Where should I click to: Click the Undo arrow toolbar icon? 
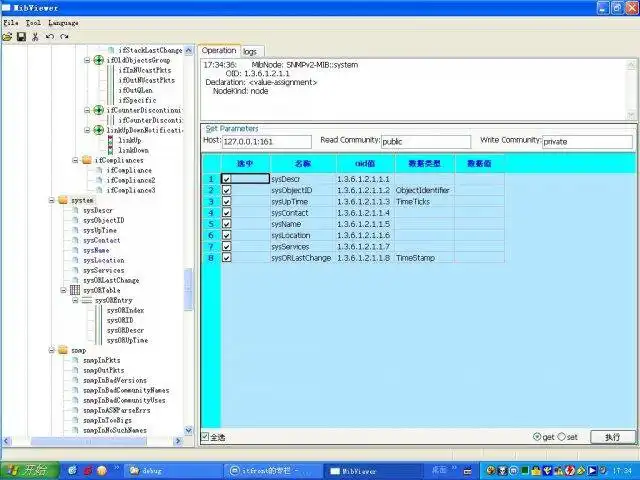[50, 37]
